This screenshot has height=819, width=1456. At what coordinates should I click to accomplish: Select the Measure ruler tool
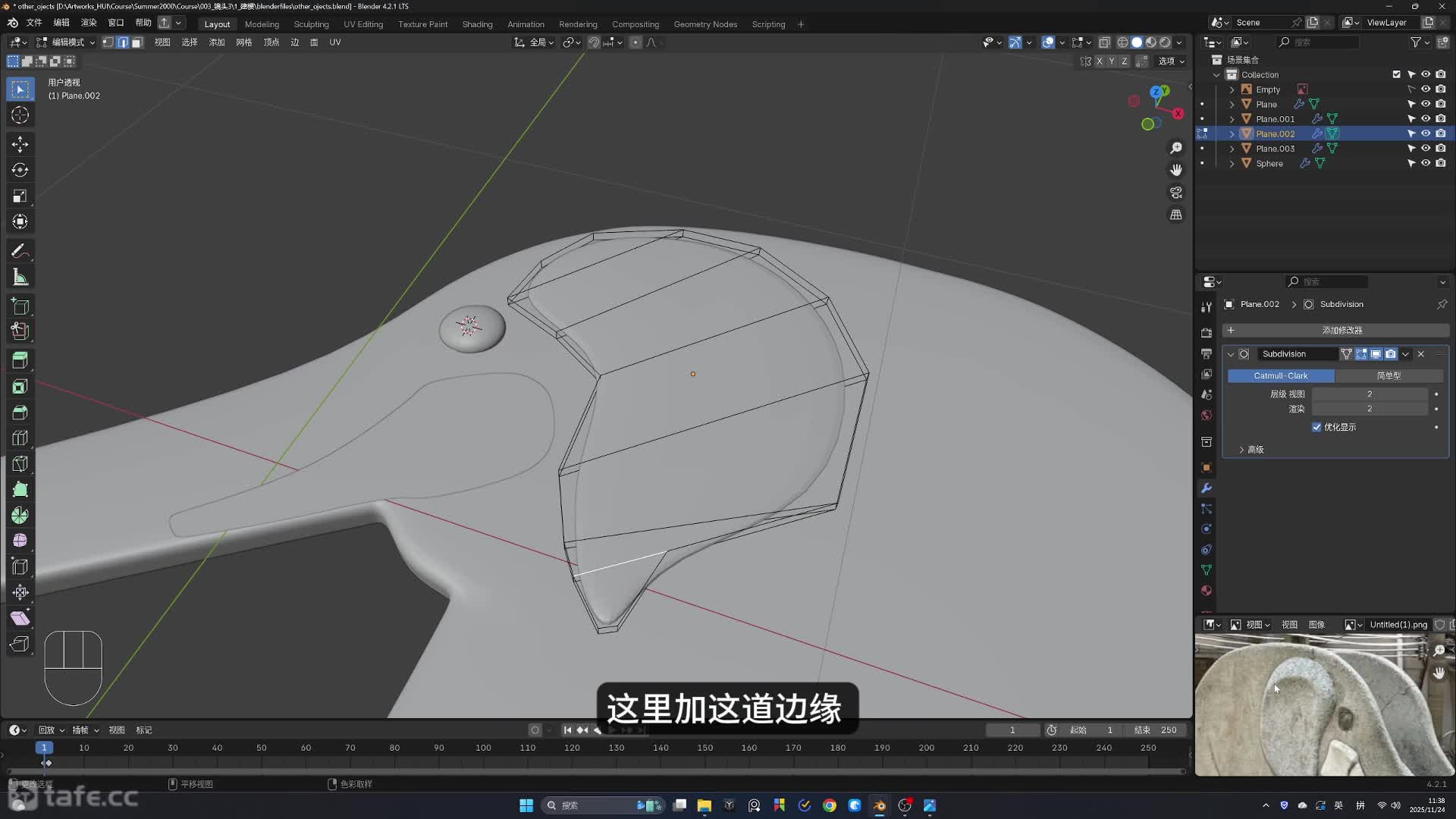(x=20, y=278)
